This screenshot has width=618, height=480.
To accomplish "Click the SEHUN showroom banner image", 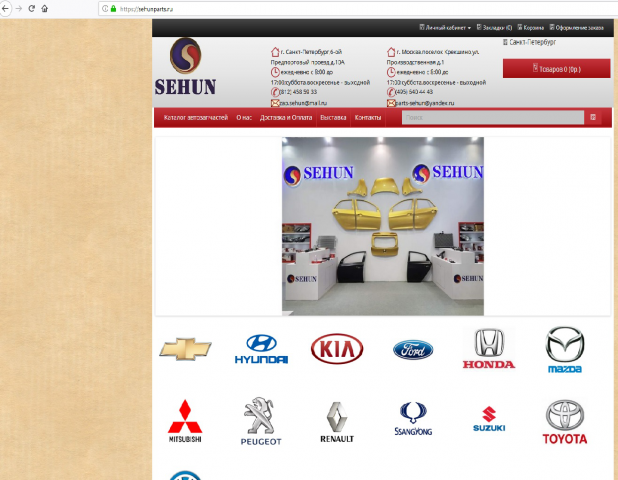I will (383, 226).
